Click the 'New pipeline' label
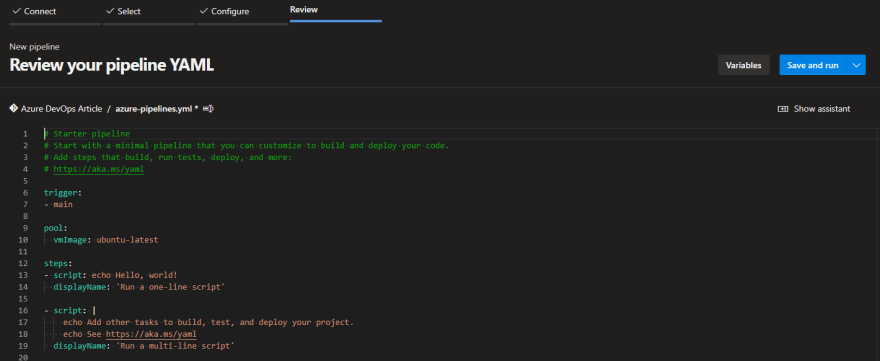This screenshot has width=880, height=361. 34,47
